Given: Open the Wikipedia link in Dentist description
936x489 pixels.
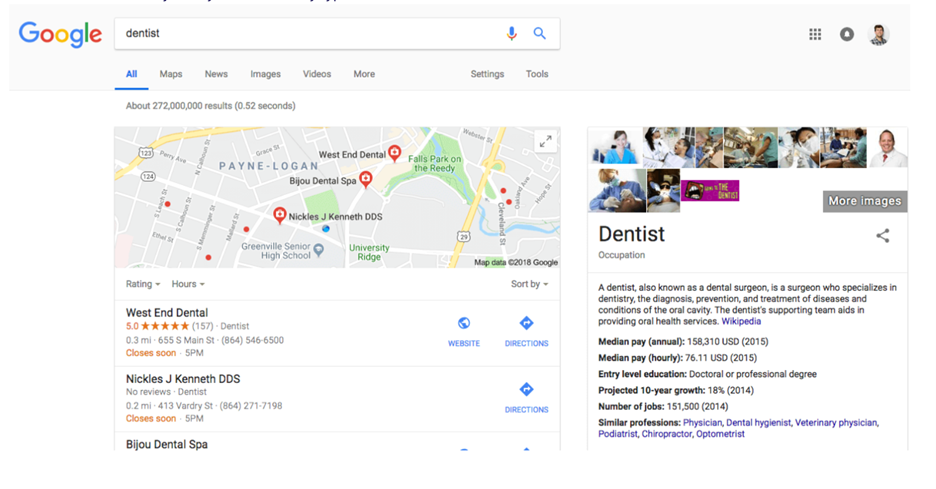Looking at the screenshot, I should 741,321.
